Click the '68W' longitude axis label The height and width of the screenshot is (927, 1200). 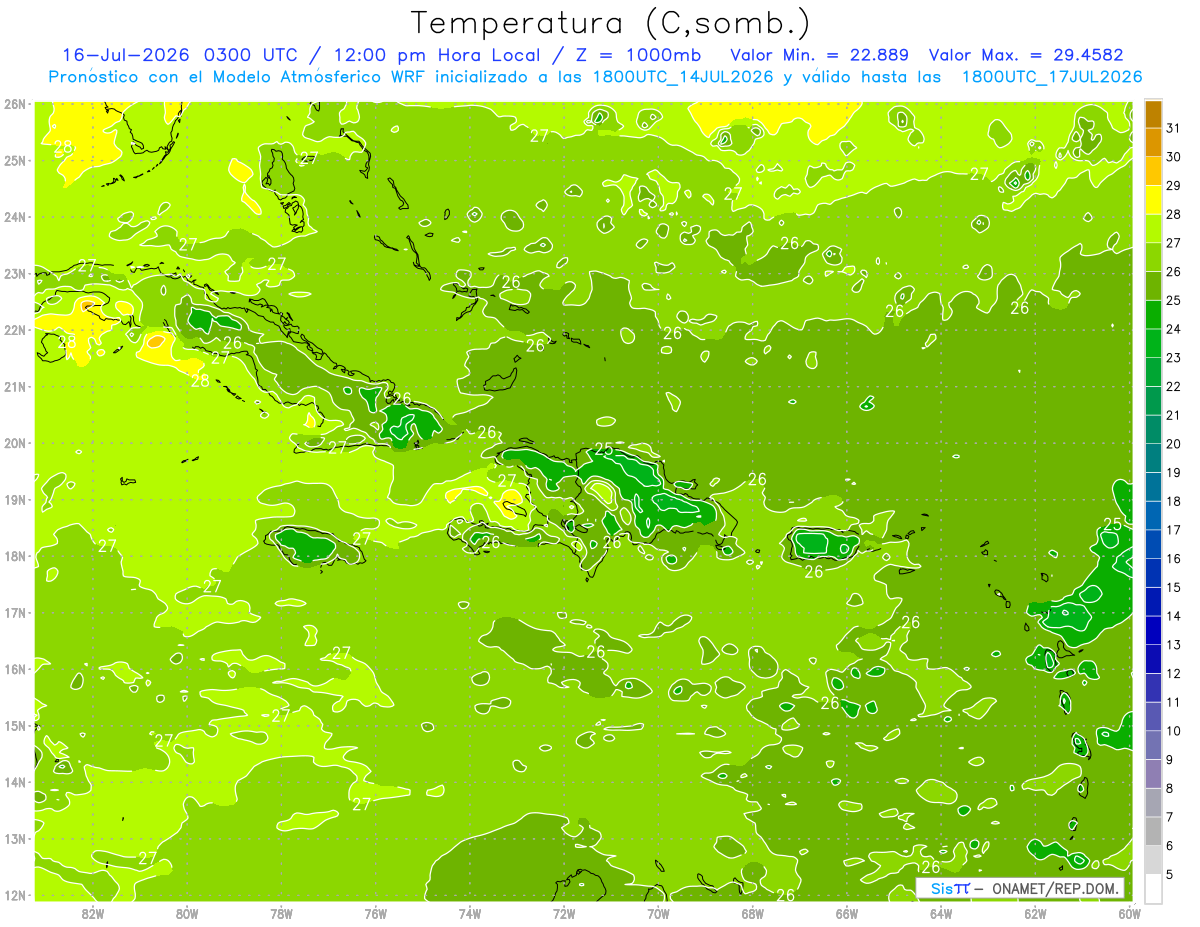click(752, 914)
